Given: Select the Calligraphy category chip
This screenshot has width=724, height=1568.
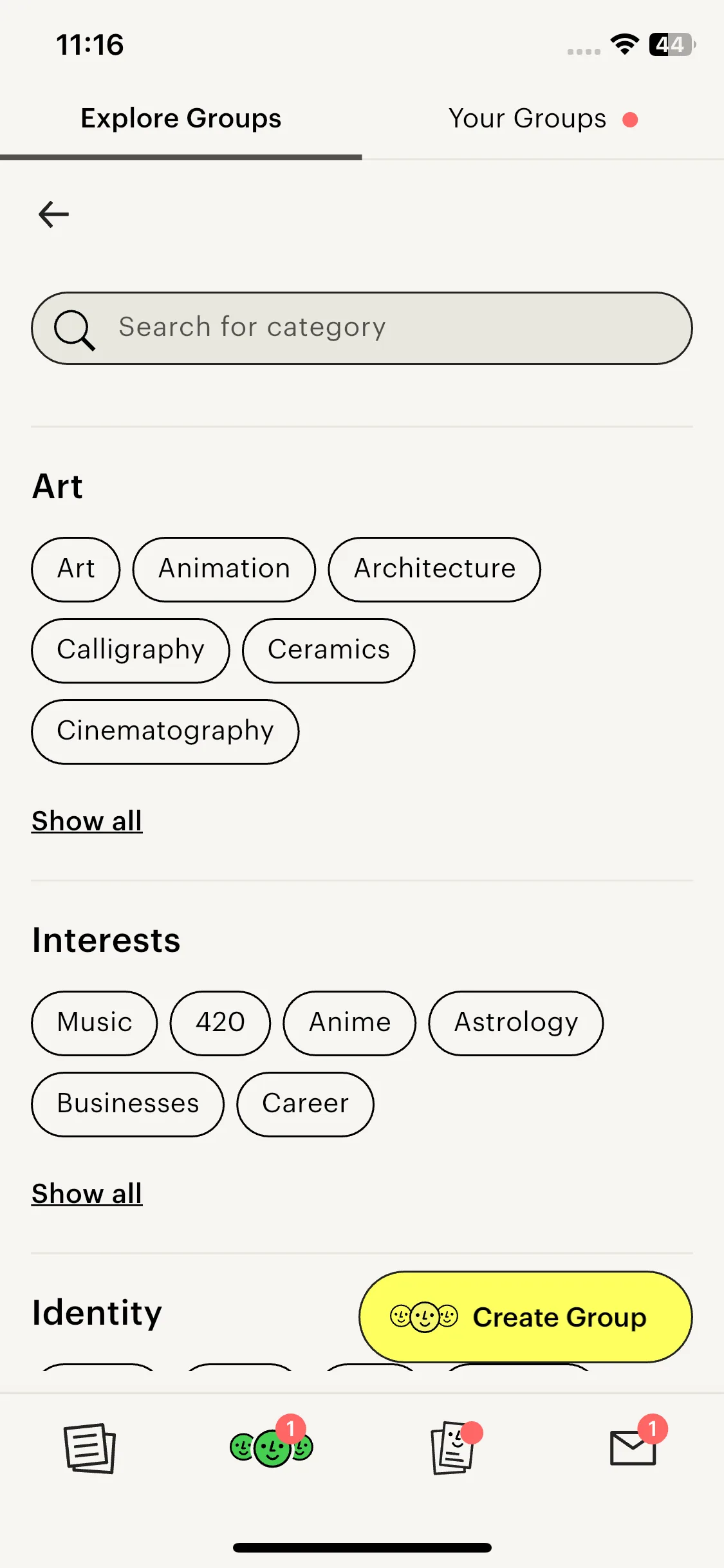Looking at the screenshot, I should point(131,650).
